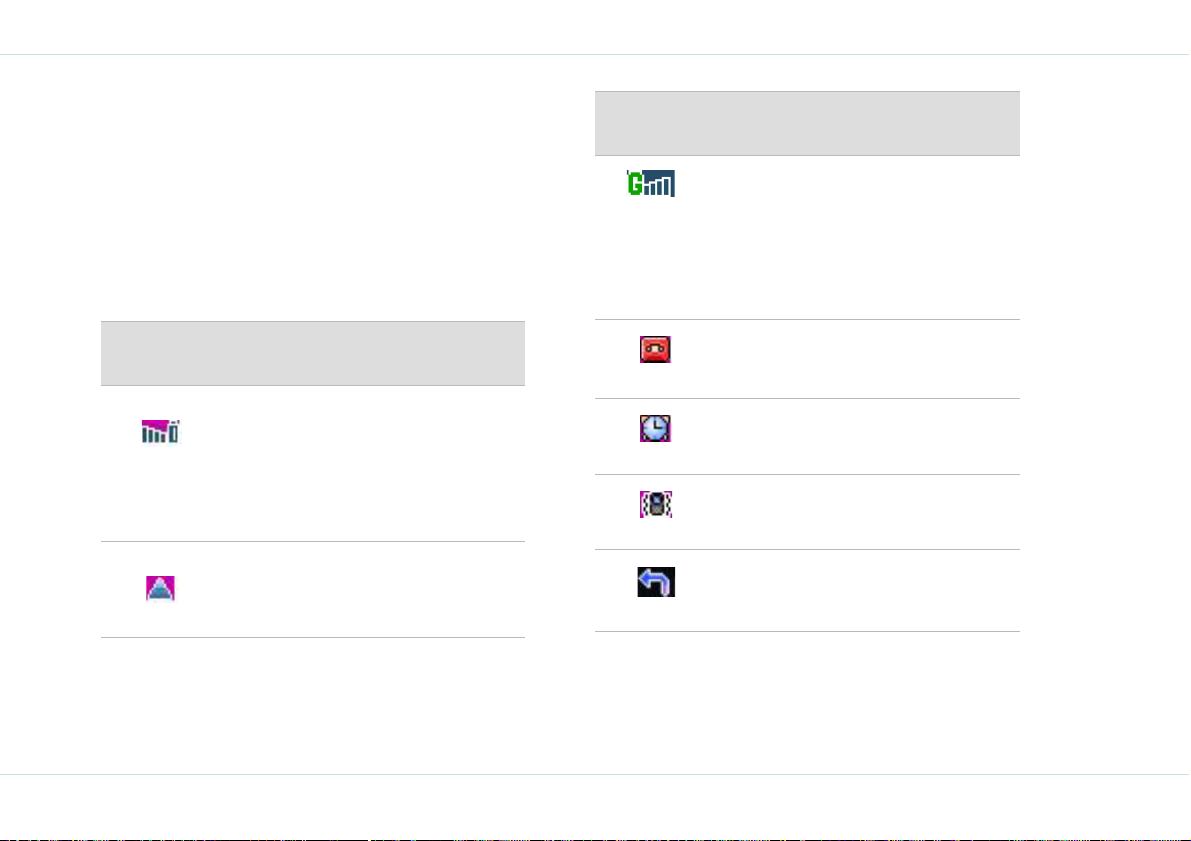This screenshot has width=1191, height=841.
Task: Click the alarm clock icon
Action: tap(655, 428)
